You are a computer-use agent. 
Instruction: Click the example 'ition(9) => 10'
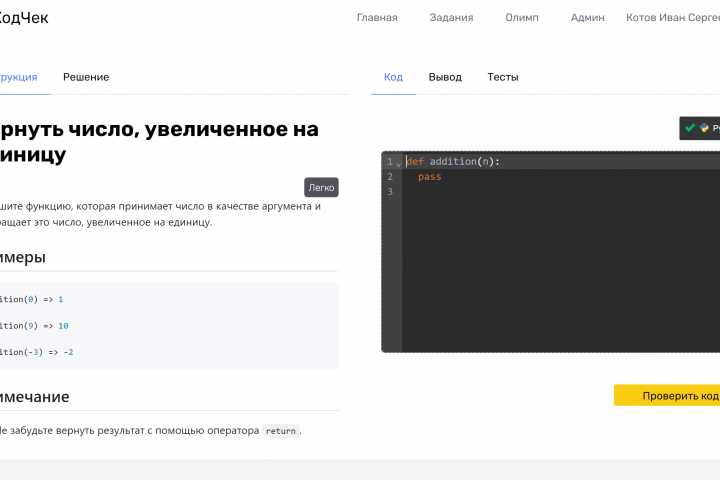click(x=34, y=326)
